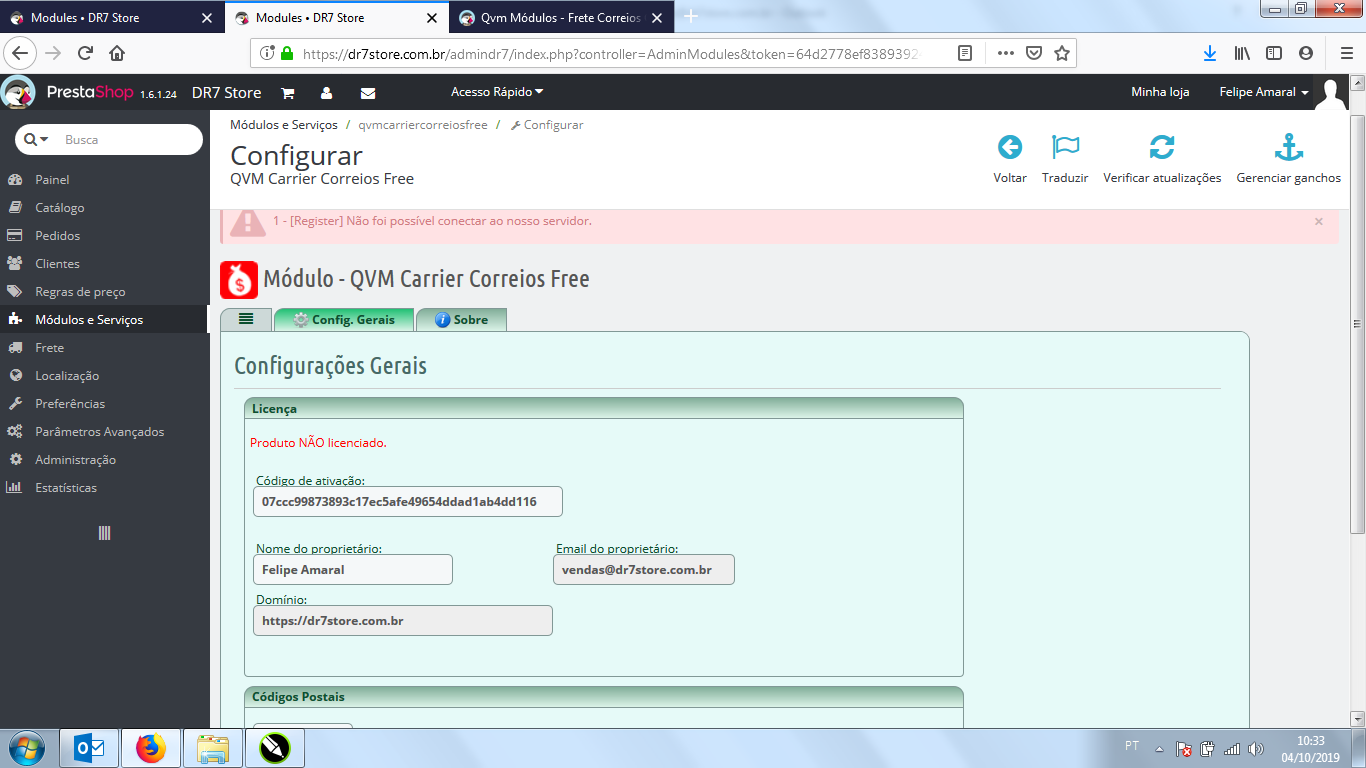Show site security lock information

pos(288,53)
